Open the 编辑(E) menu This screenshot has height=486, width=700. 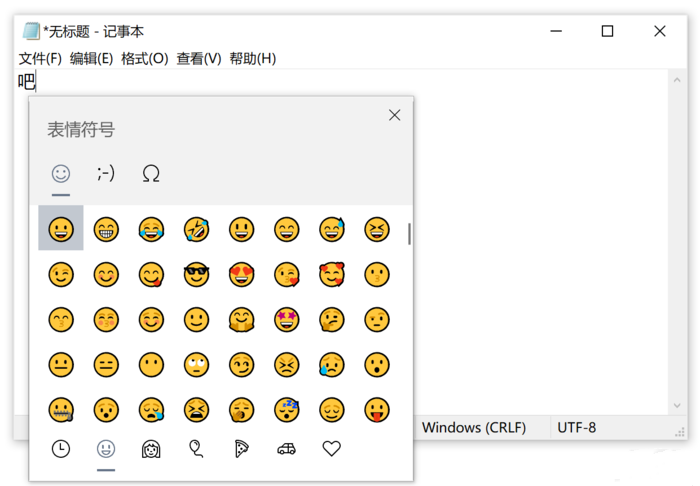(x=91, y=58)
